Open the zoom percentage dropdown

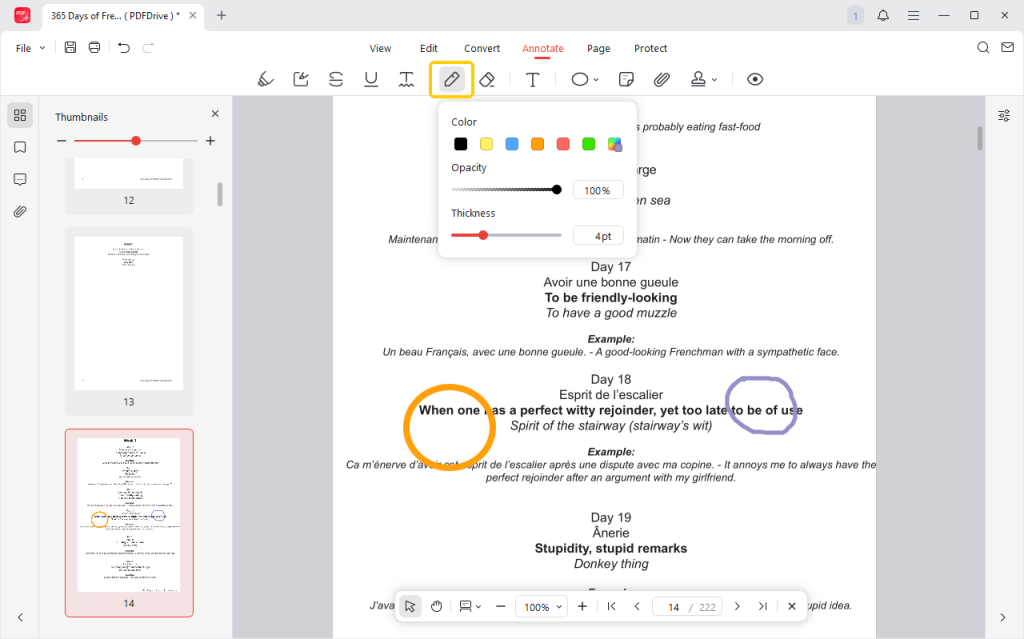tap(541, 606)
